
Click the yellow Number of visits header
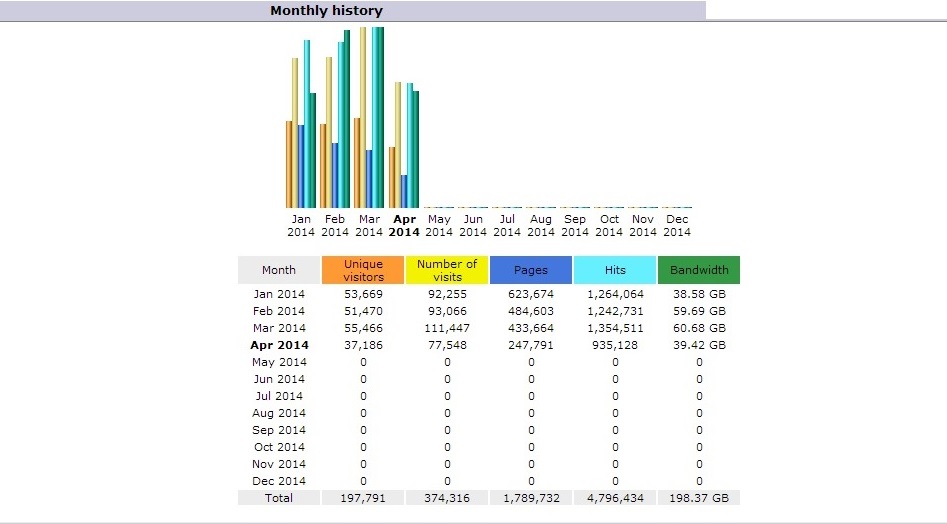point(447,270)
